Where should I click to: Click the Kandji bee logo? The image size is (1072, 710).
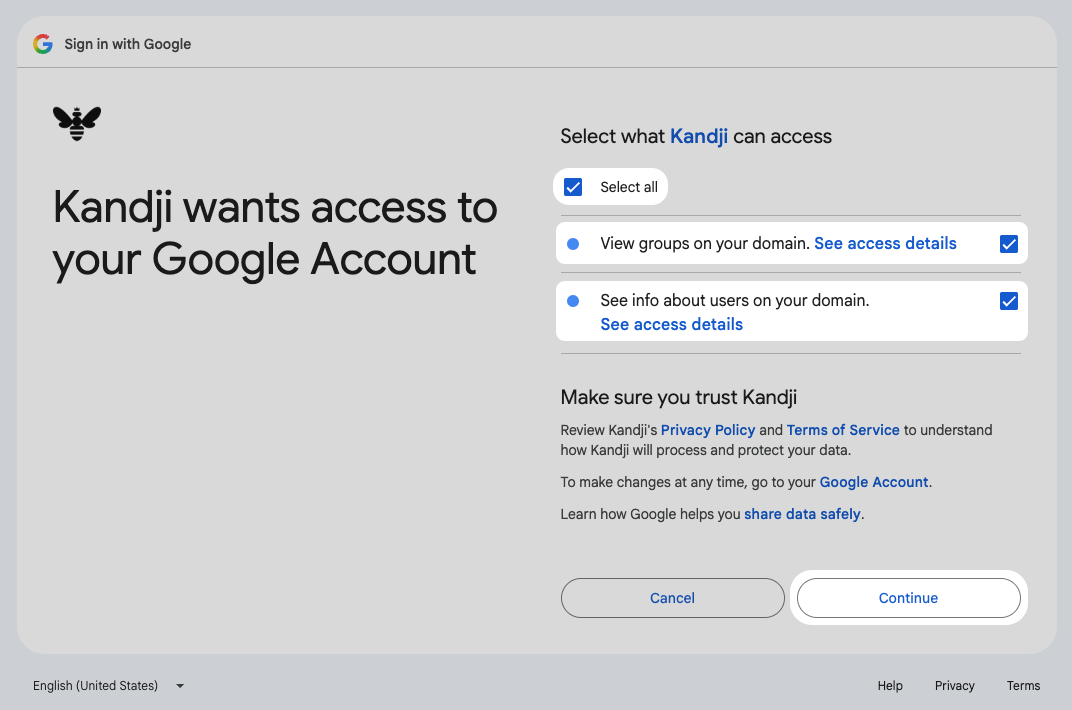coord(77,124)
